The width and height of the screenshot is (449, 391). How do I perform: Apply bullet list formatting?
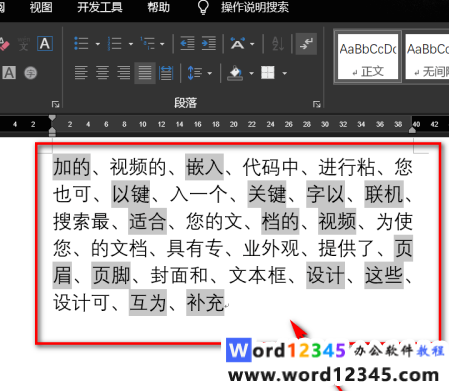tap(81, 44)
